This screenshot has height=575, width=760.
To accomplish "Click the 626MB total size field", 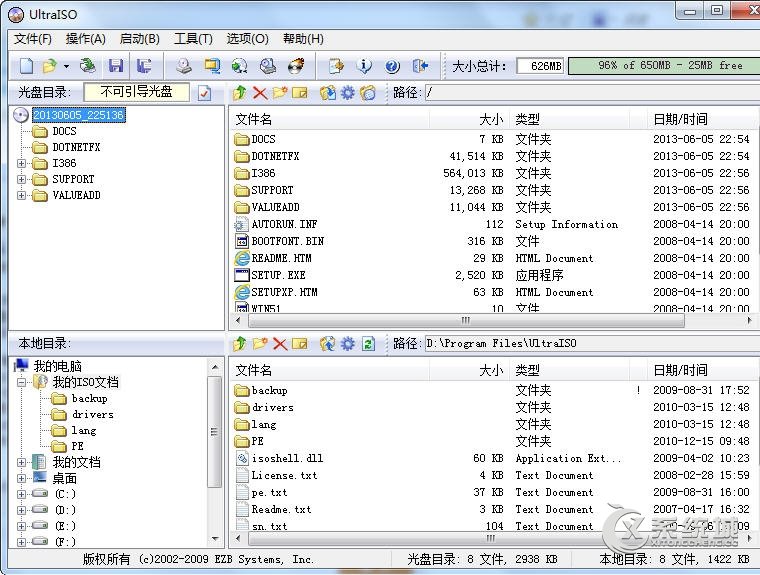I will [x=540, y=66].
